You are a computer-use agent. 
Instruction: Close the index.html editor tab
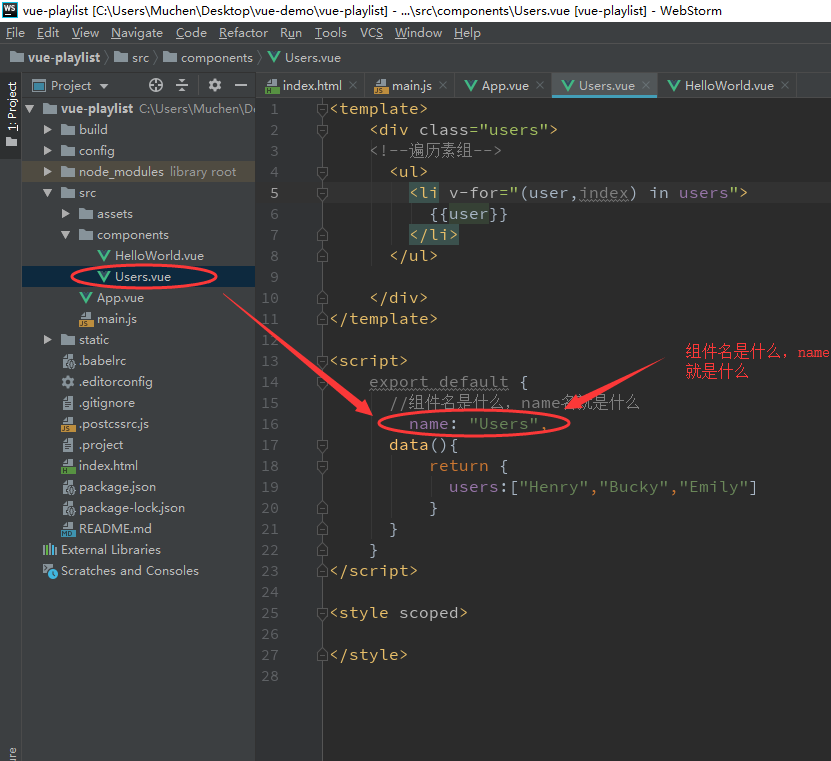pyautogui.click(x=353, y=85)
